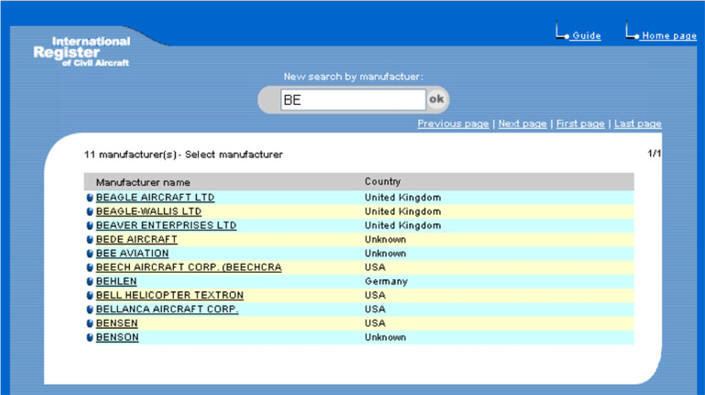Open BELLANCA AIRCRAFT CORP. link

(167, 309)
